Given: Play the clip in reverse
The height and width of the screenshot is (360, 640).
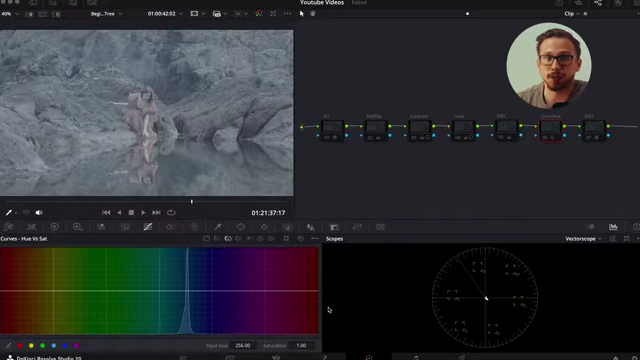Looking at the screenshot, I should click(x=119, y=213).
